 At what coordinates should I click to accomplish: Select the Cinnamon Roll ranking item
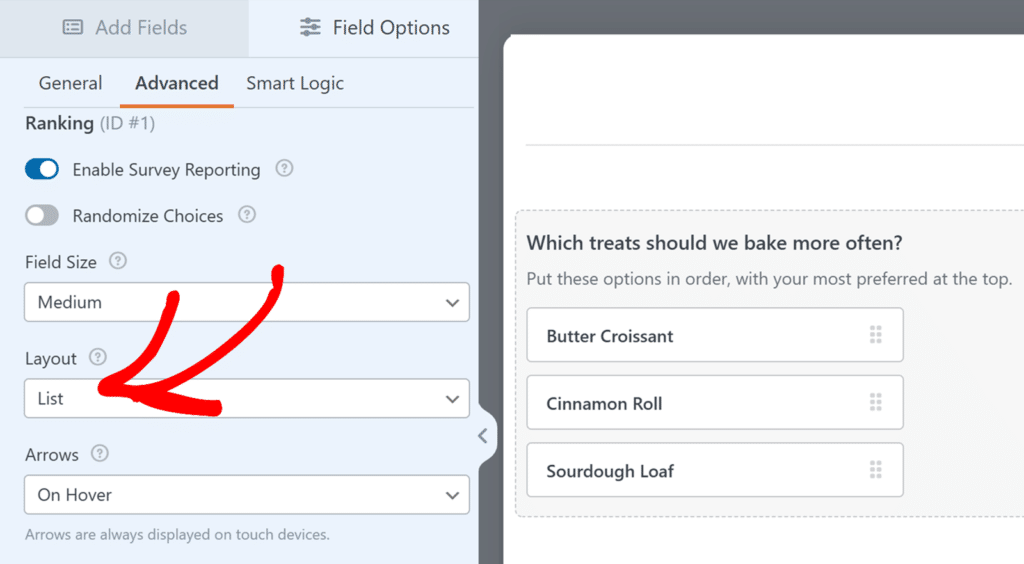(x=715, y=402)
